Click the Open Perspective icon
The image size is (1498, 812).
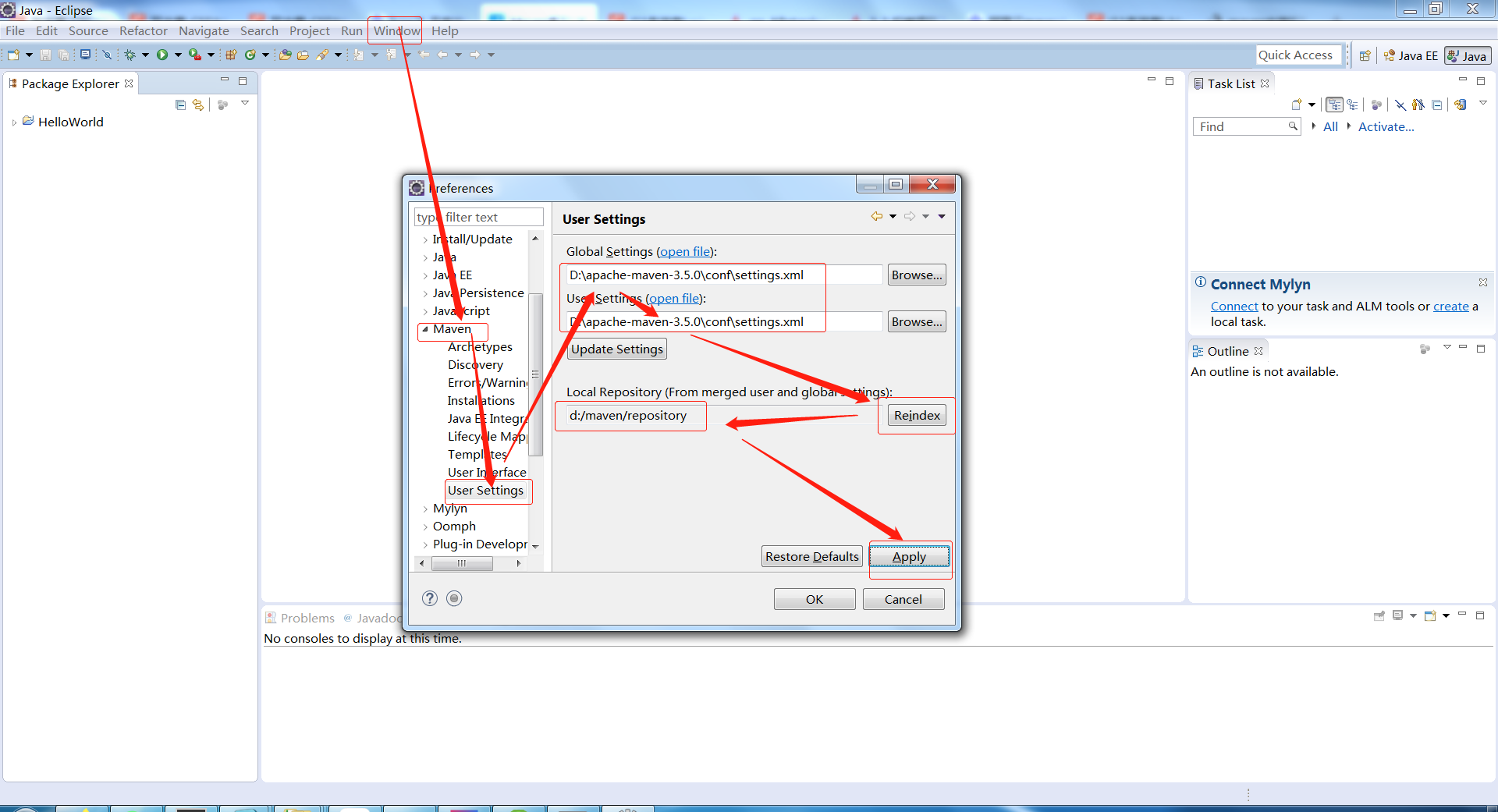[1365, 55]
